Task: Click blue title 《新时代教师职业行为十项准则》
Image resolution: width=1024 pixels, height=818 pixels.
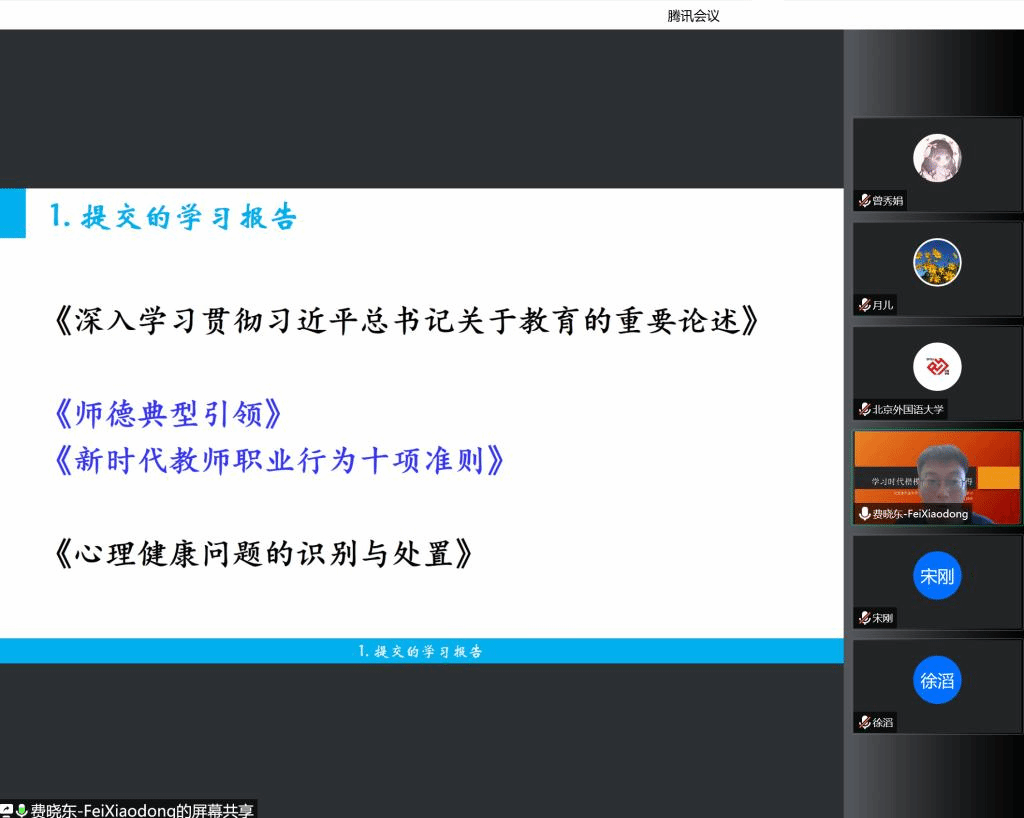Action: click(278, 461)
